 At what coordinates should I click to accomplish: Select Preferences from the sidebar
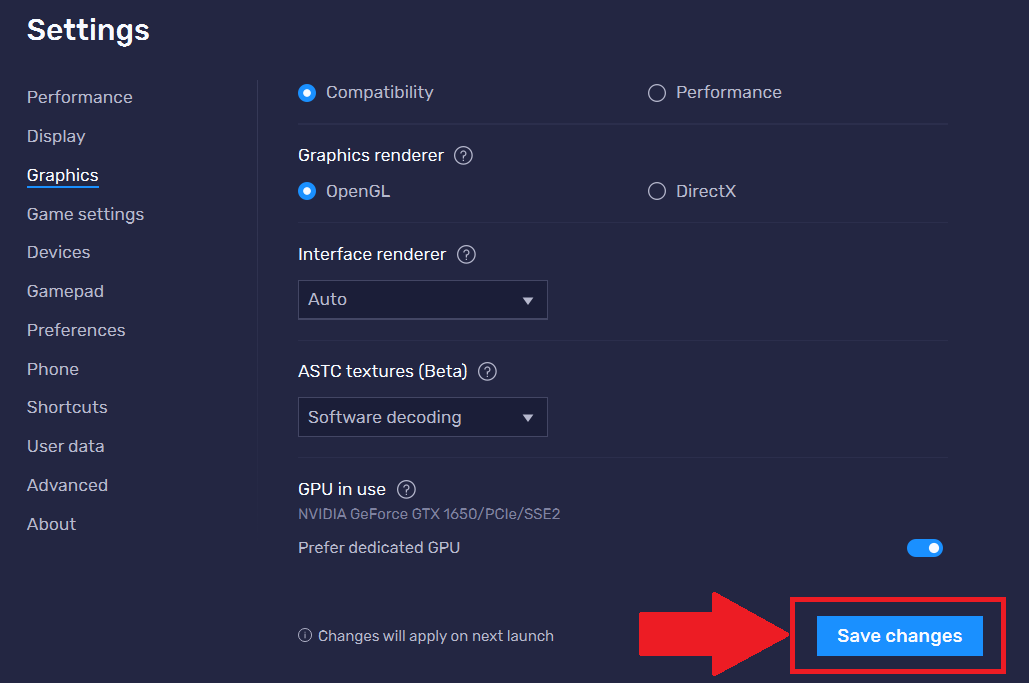[76, 330]
